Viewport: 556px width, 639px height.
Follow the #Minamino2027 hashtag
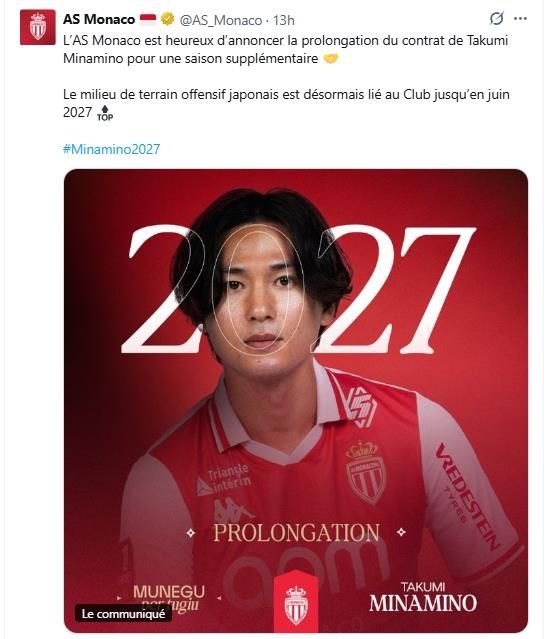coord(112,149)
